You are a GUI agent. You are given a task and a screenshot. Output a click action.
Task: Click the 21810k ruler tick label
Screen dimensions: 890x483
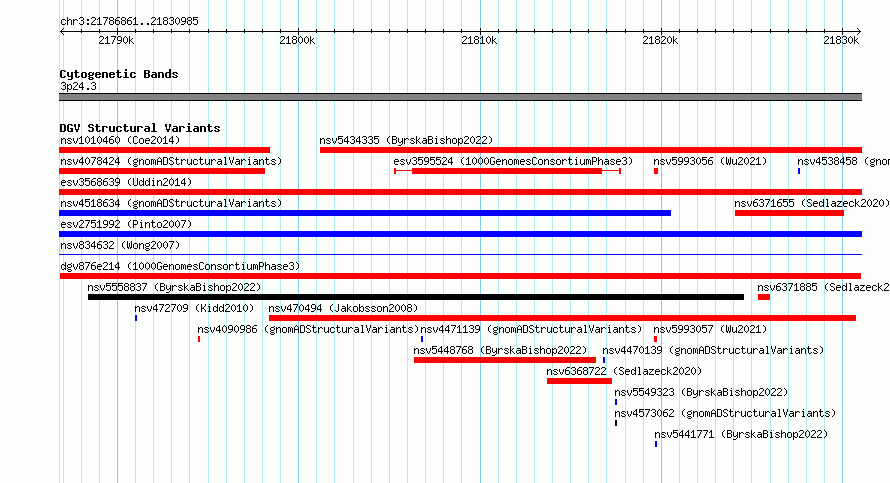[x=480, y=40]
